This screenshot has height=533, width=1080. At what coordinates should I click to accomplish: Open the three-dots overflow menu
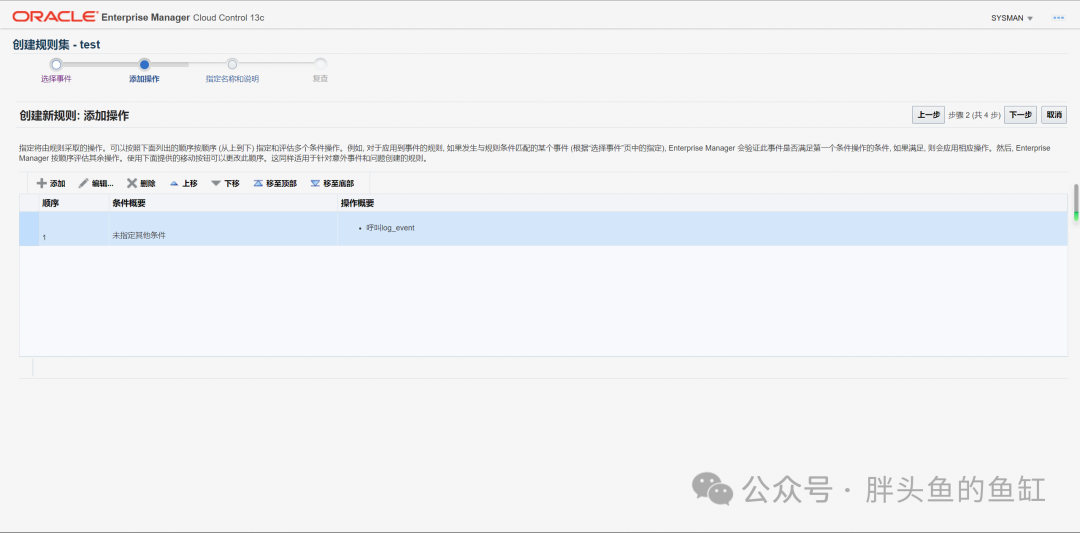[x=1059, y=18]
